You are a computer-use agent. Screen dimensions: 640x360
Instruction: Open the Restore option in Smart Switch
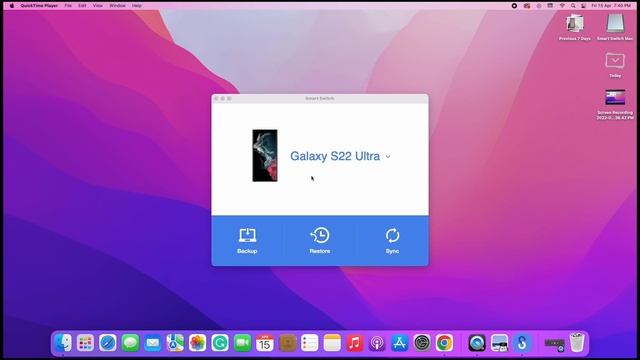point(320,241)
